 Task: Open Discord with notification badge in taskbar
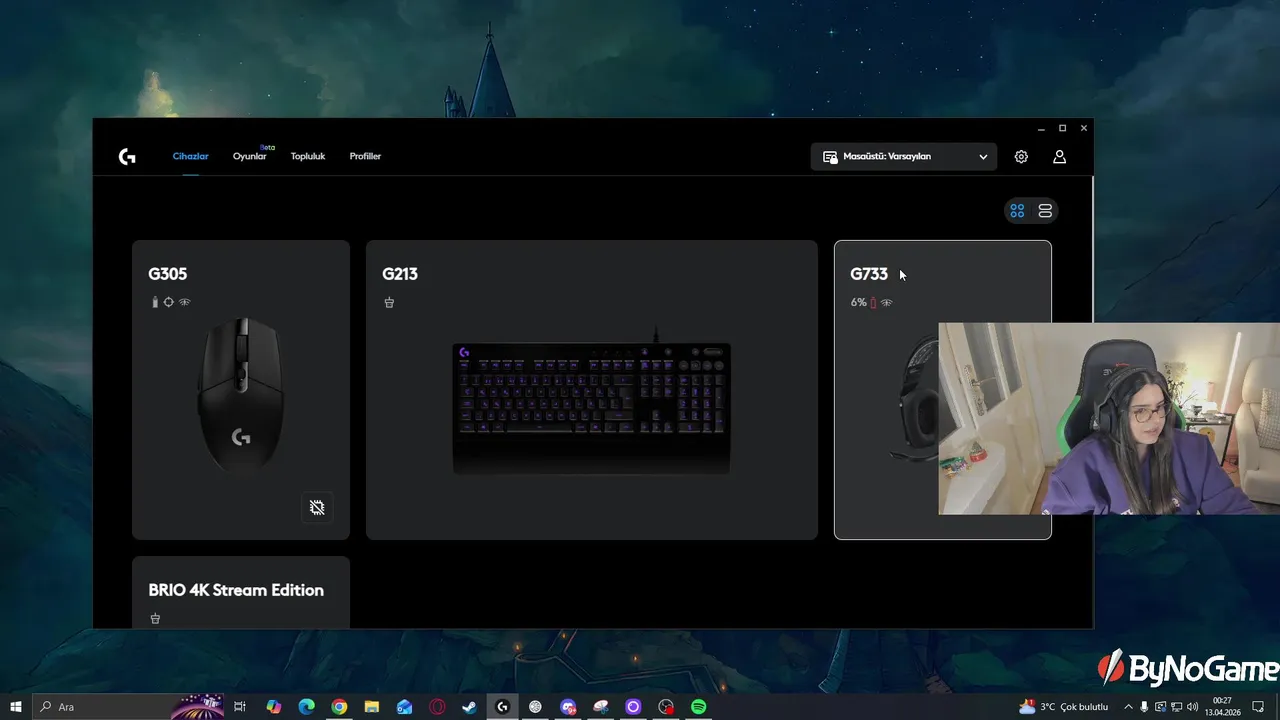coord(568,707)
